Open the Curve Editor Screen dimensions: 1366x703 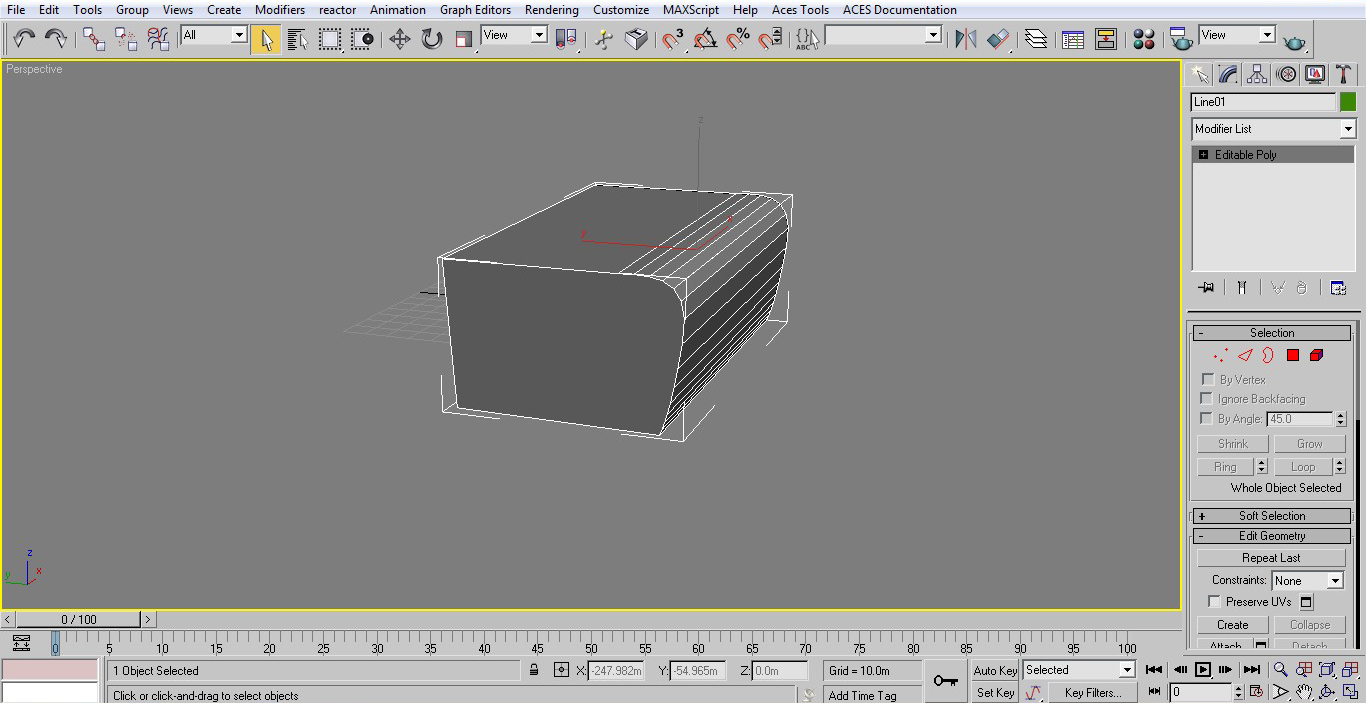(x=1073, y=39)
